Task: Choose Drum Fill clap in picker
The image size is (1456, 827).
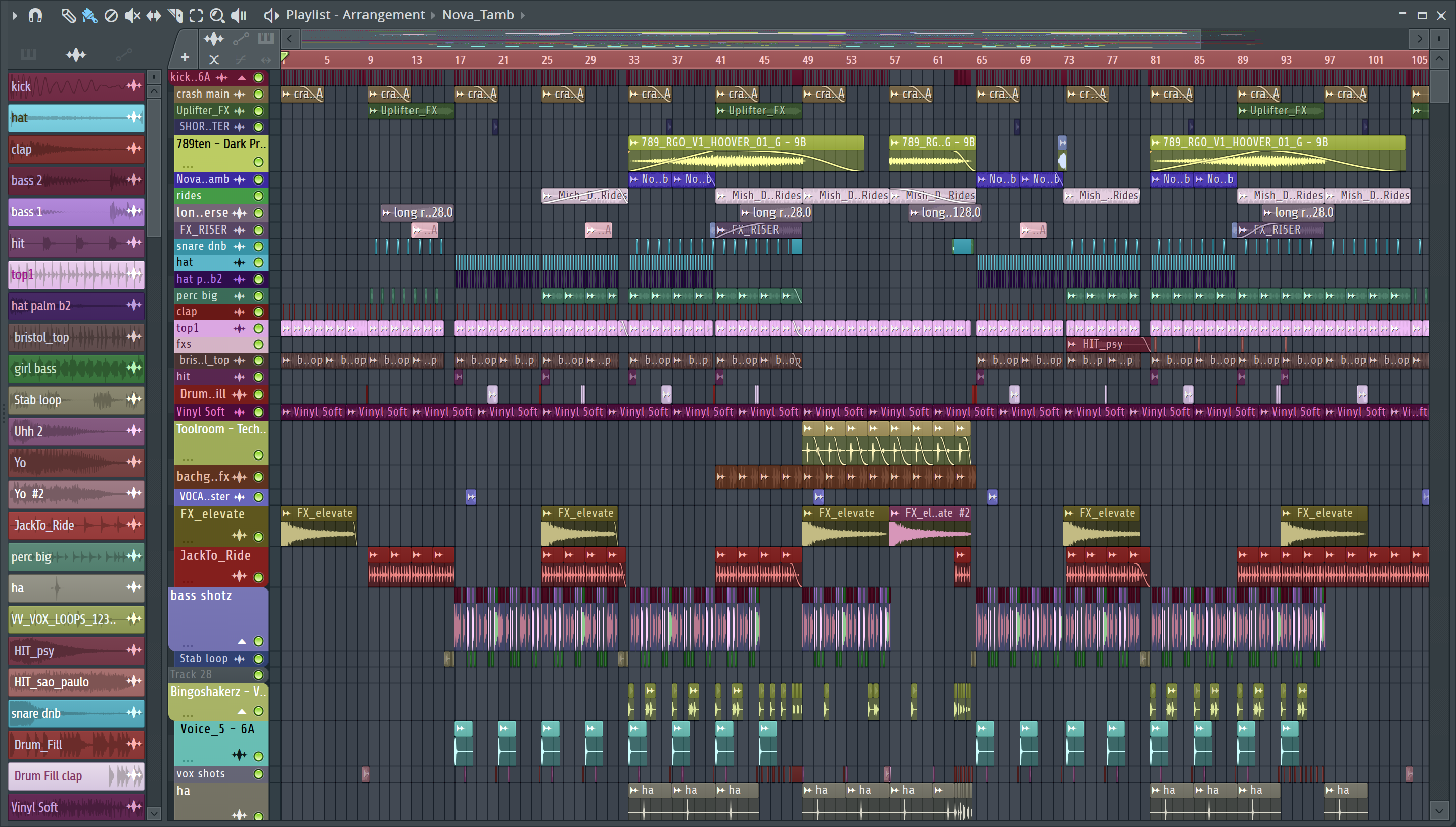Action: [76, 776]
